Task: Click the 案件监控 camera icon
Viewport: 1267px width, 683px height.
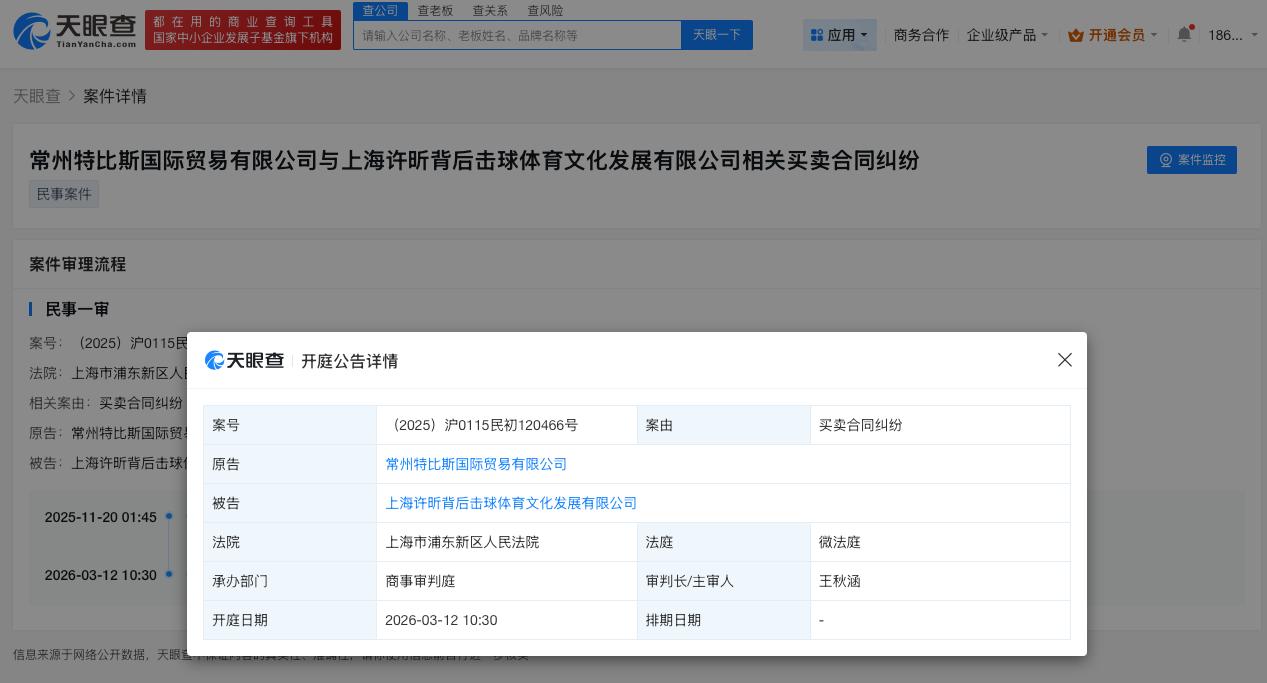Action: click(1166, 160)
